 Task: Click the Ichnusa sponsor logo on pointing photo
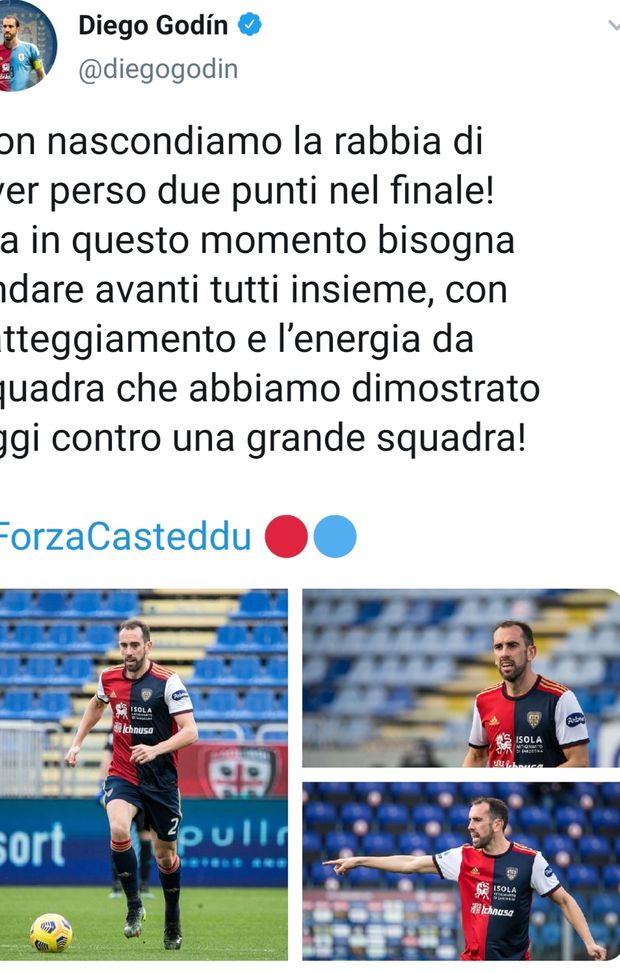click(493, 910)
